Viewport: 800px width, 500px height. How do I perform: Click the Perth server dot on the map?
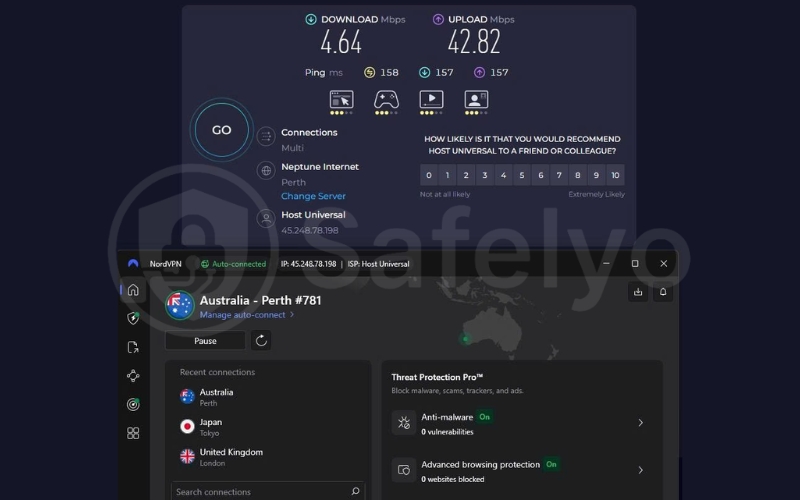465,339
